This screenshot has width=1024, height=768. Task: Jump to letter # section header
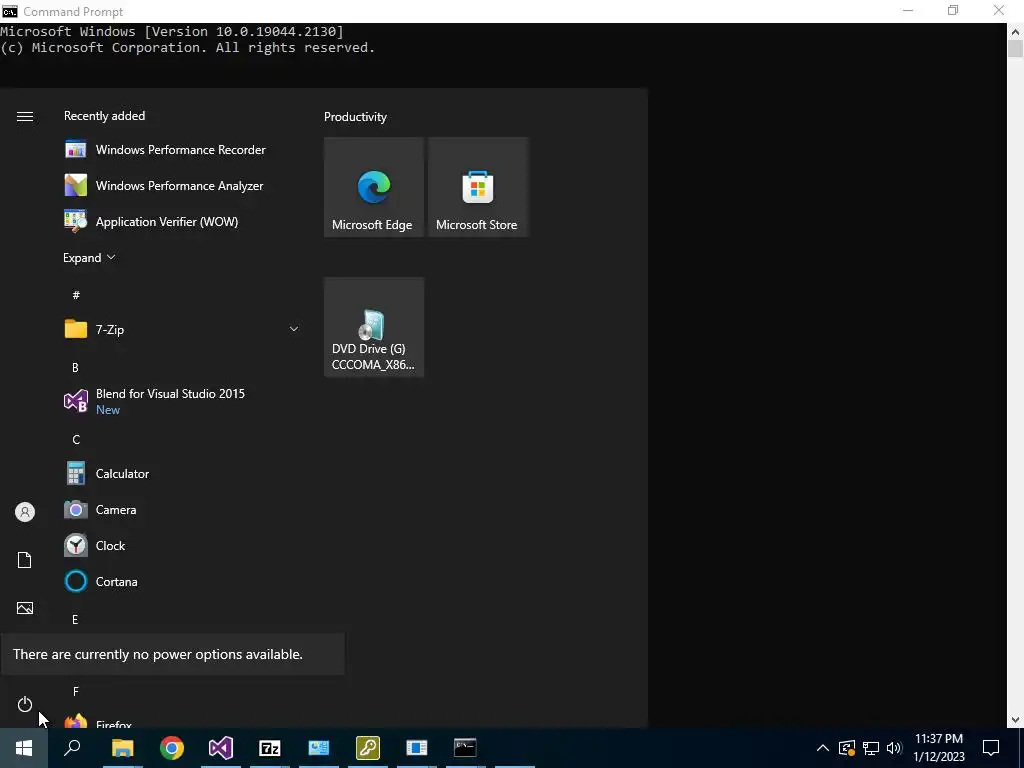pyautogui.click(x=76, y=295)
